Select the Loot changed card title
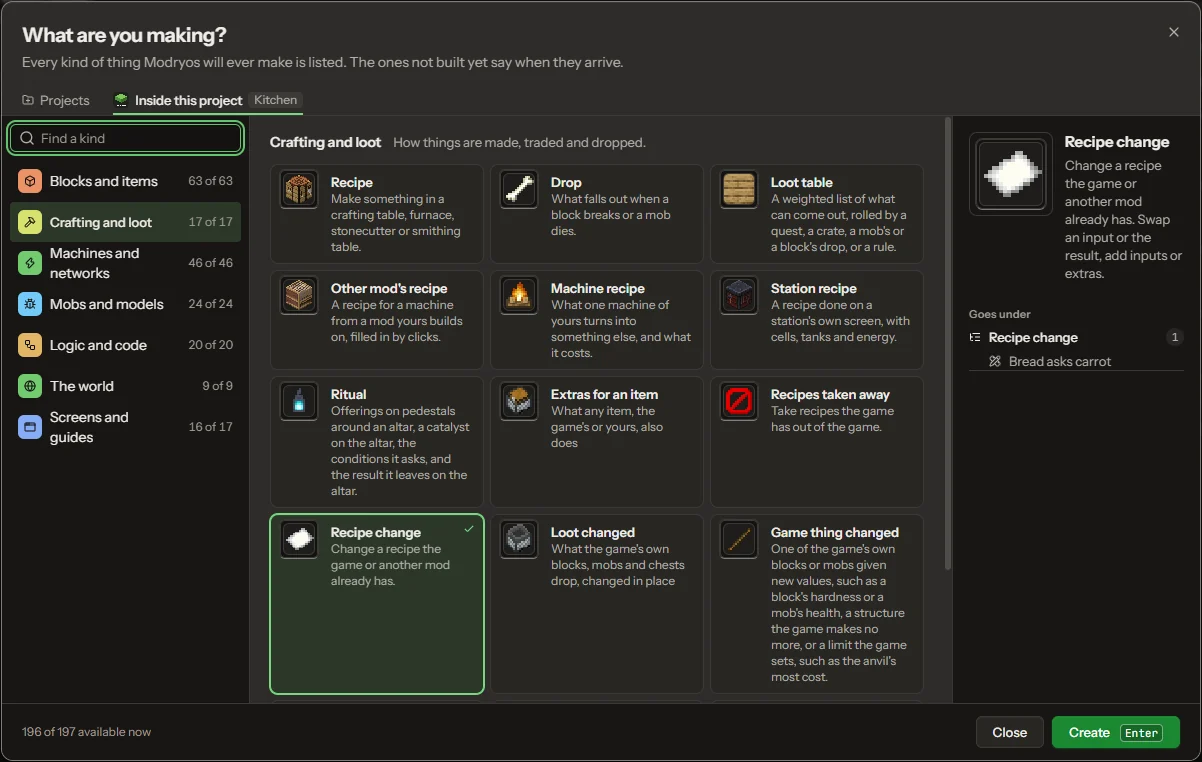Screen dimensions: 1202x762 [593, 533]
